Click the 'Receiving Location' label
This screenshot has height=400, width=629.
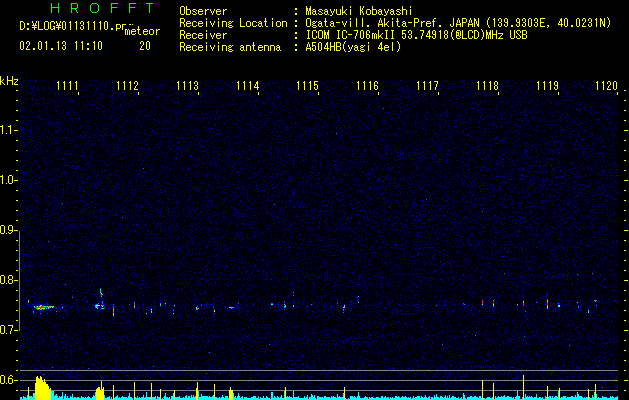tap(233, 23)
